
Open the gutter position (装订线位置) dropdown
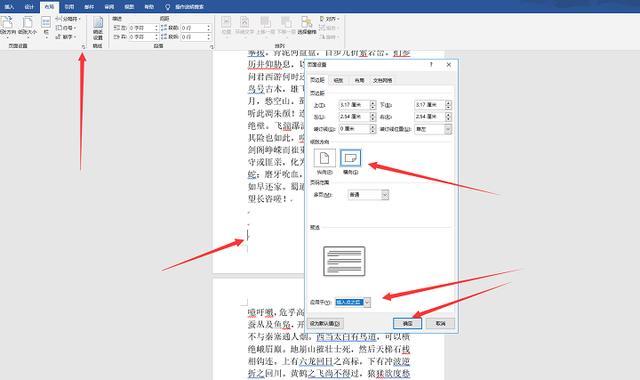[448, 129]
